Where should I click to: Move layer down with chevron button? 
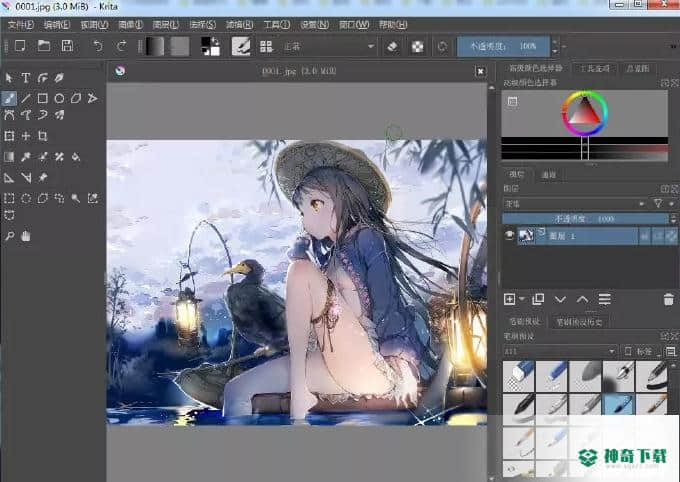point(560,299)
